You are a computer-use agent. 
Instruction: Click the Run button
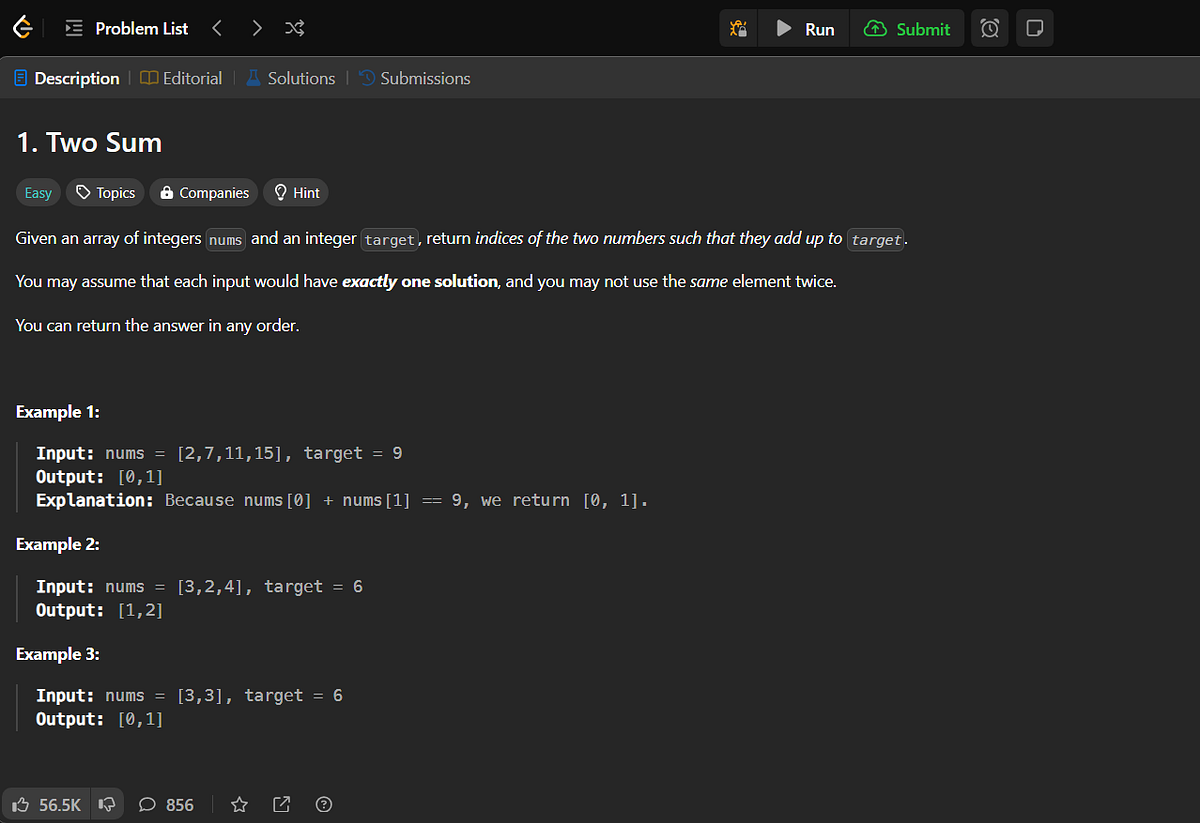pyautogui.click(x=803, y=28)
